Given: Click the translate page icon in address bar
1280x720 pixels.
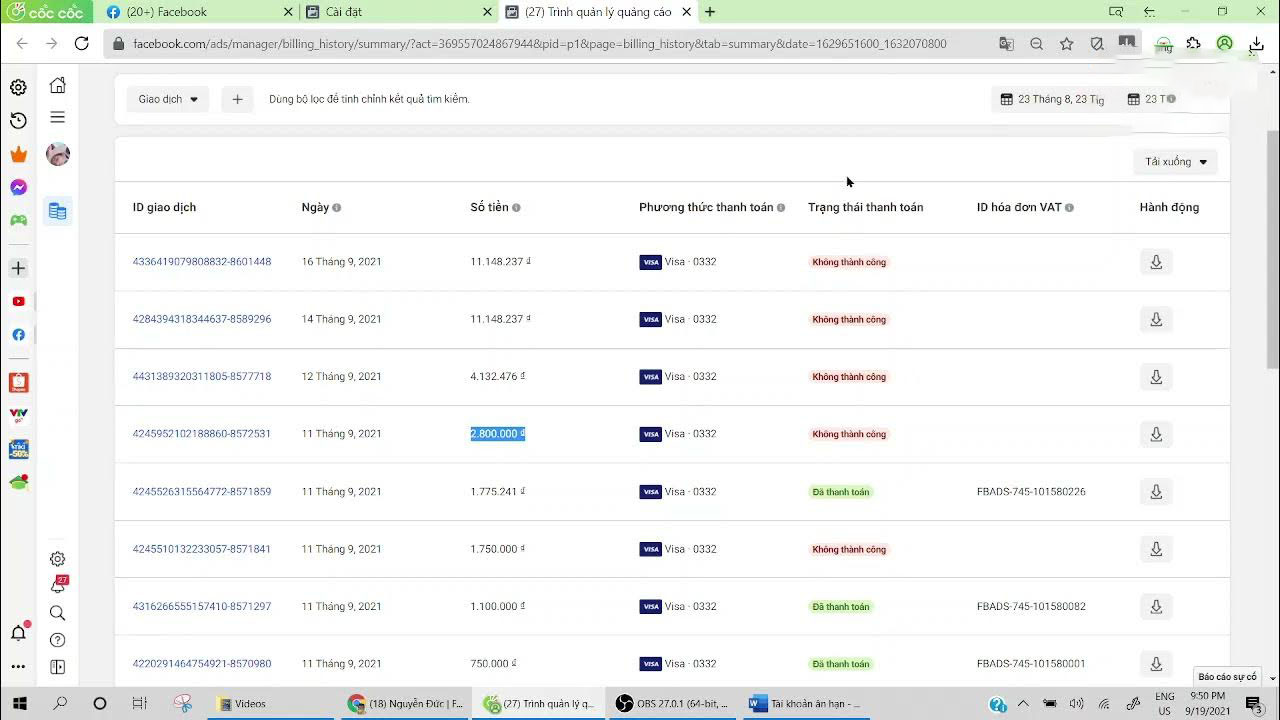Looking at the screenshot, I should (x=1006, y=44).
